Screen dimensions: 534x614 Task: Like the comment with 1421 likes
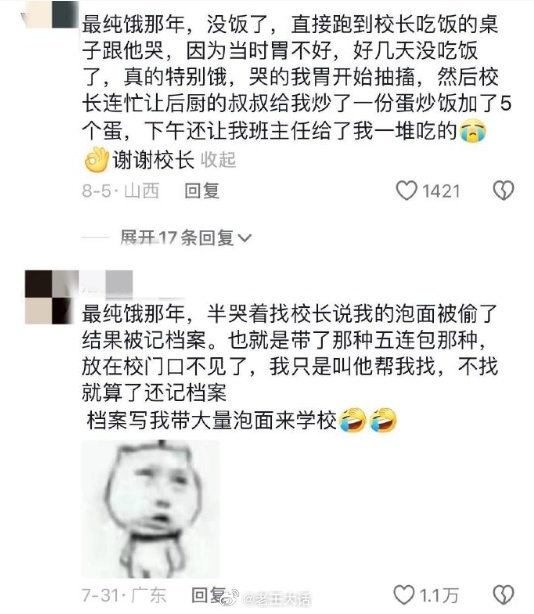[406, 191]
